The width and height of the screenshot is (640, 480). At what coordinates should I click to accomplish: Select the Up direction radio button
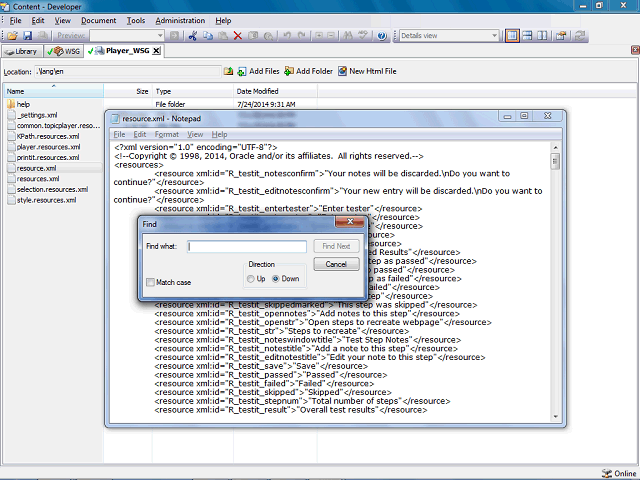251,279
